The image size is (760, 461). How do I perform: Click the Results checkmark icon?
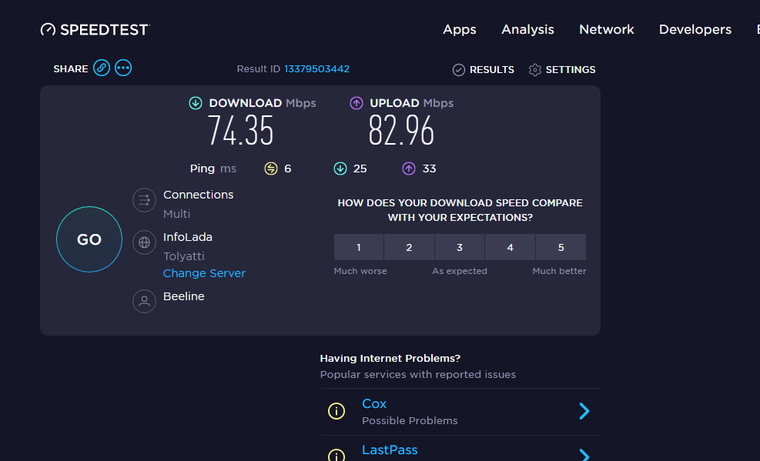click(x=459, y=70)
